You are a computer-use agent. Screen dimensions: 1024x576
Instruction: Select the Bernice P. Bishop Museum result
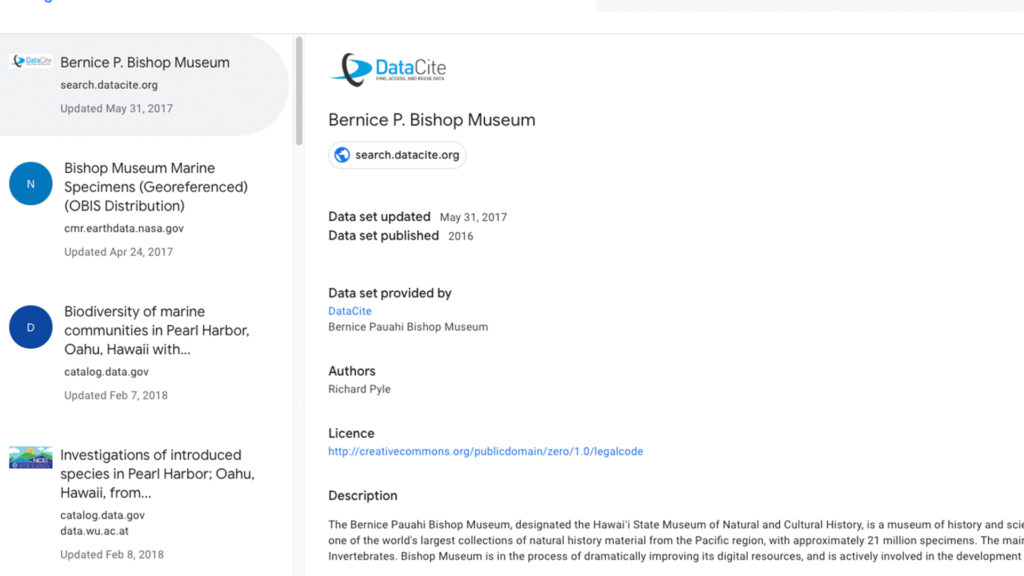coord(145,62)
